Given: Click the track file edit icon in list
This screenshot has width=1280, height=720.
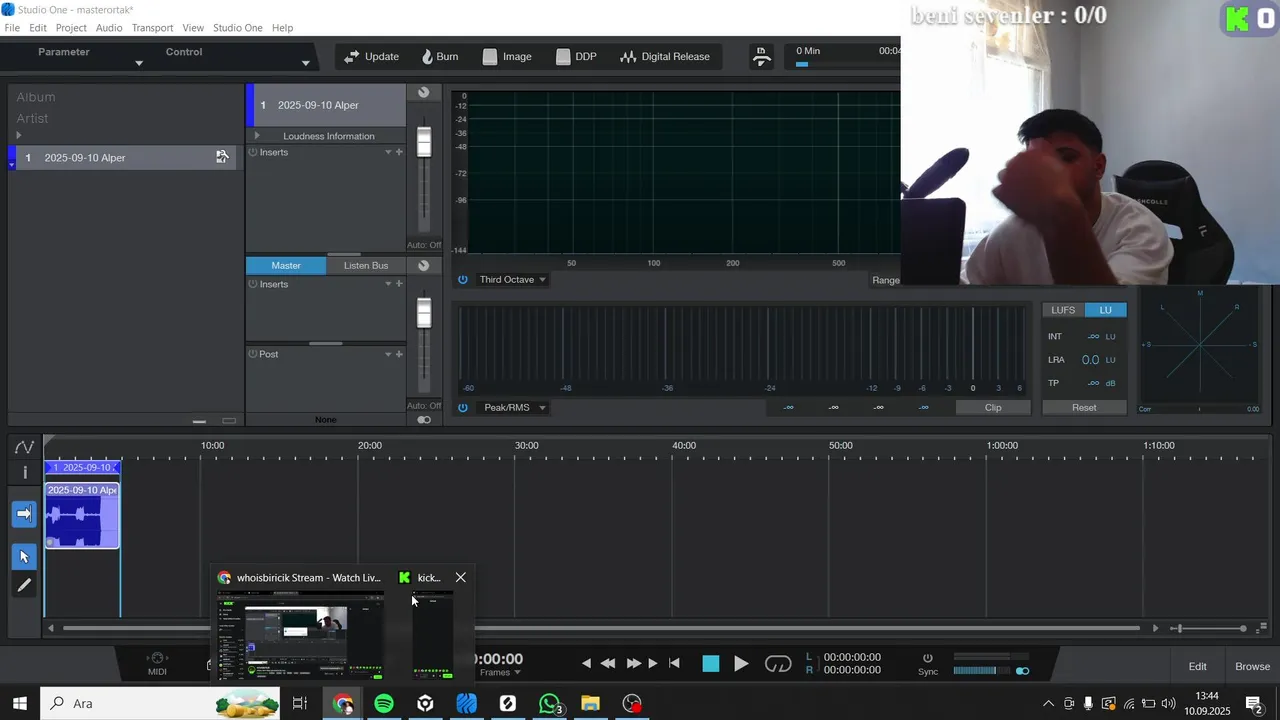Looking at the screenshot, I should (222, 157).
